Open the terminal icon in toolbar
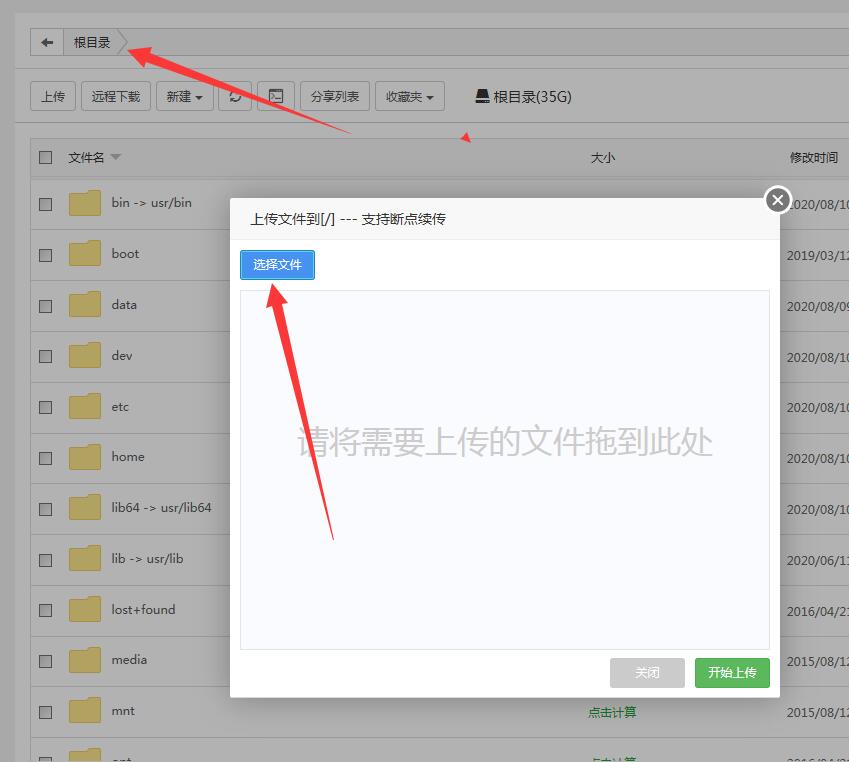Viewport: 849px width, 762px height. point(276,97)
